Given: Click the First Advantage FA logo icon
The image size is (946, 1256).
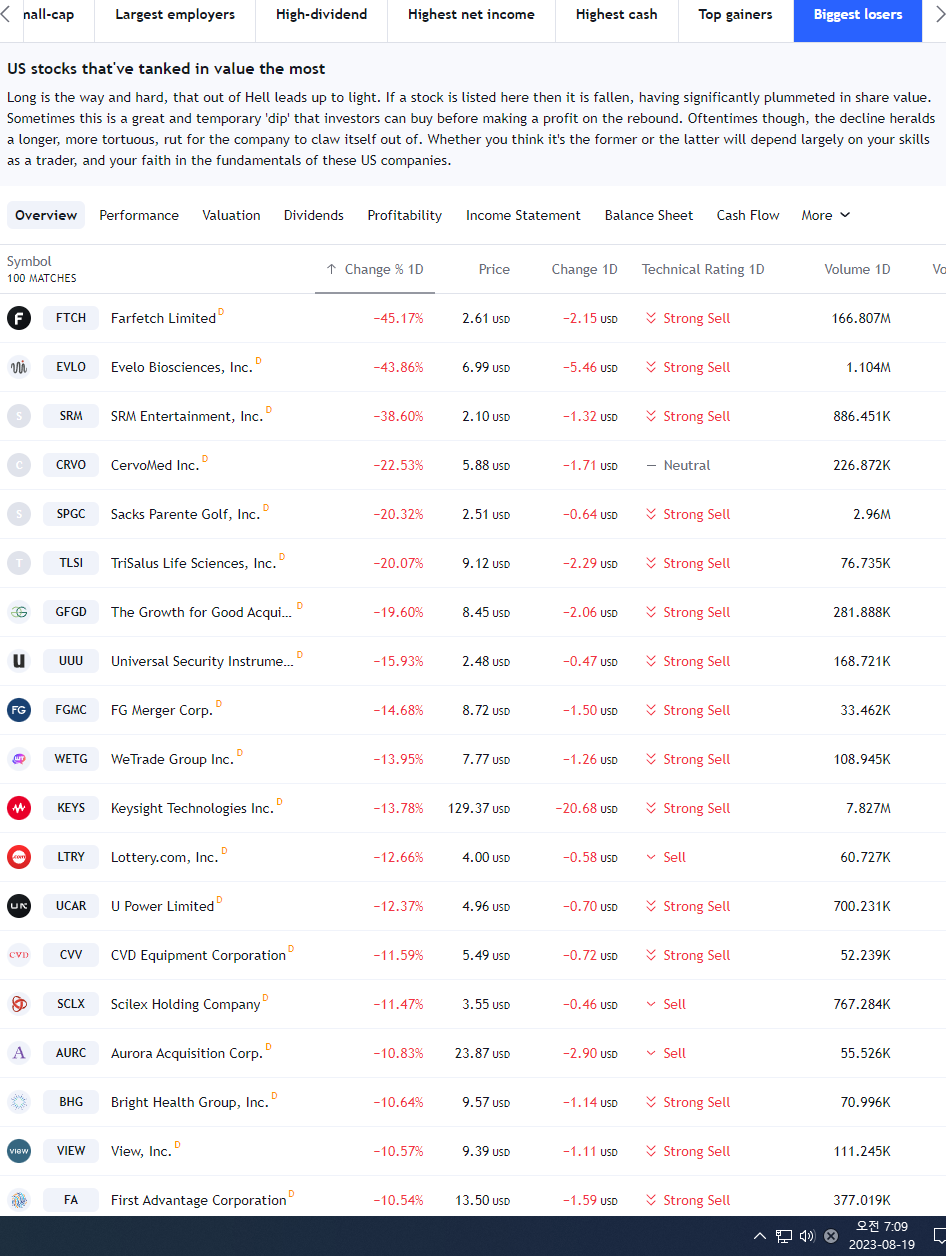Looking at the screenshot, I should point(19,1200).
